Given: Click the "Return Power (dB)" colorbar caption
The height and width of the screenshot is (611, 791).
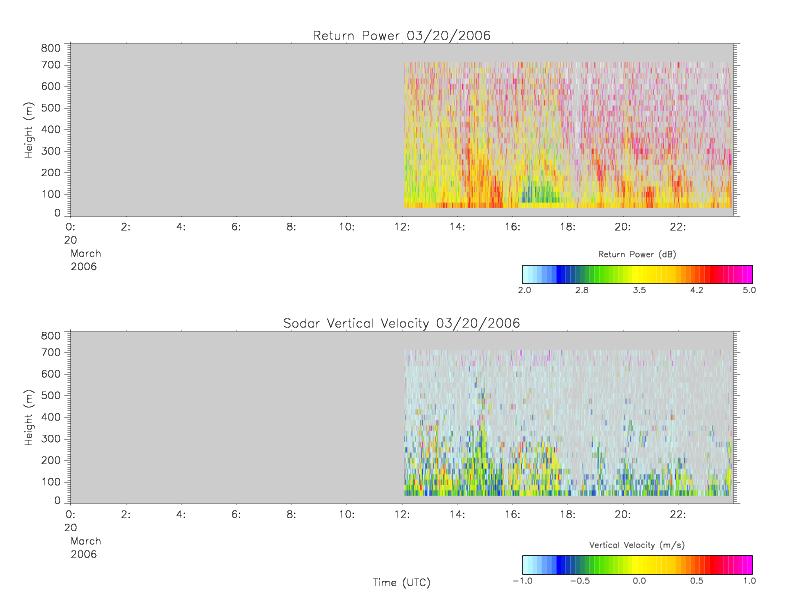Looking at the screenshot, I should [x=637, y=254].
